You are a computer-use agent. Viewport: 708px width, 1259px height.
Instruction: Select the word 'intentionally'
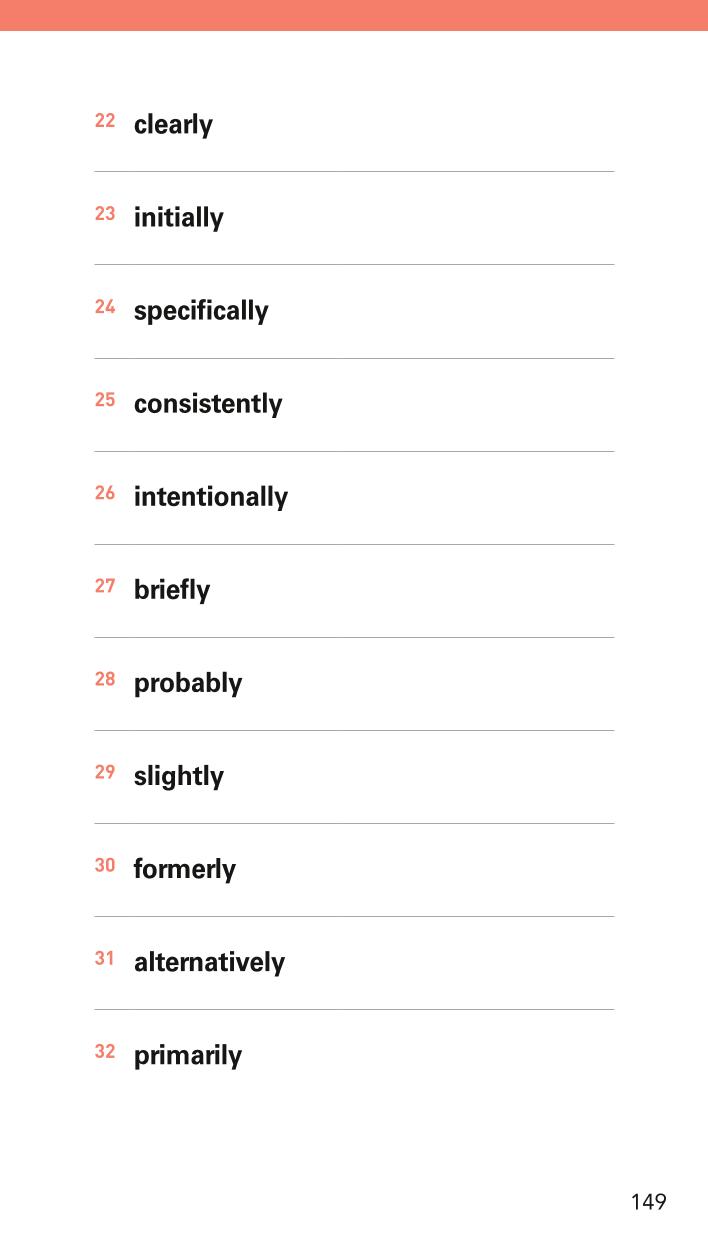pos(211,497)
